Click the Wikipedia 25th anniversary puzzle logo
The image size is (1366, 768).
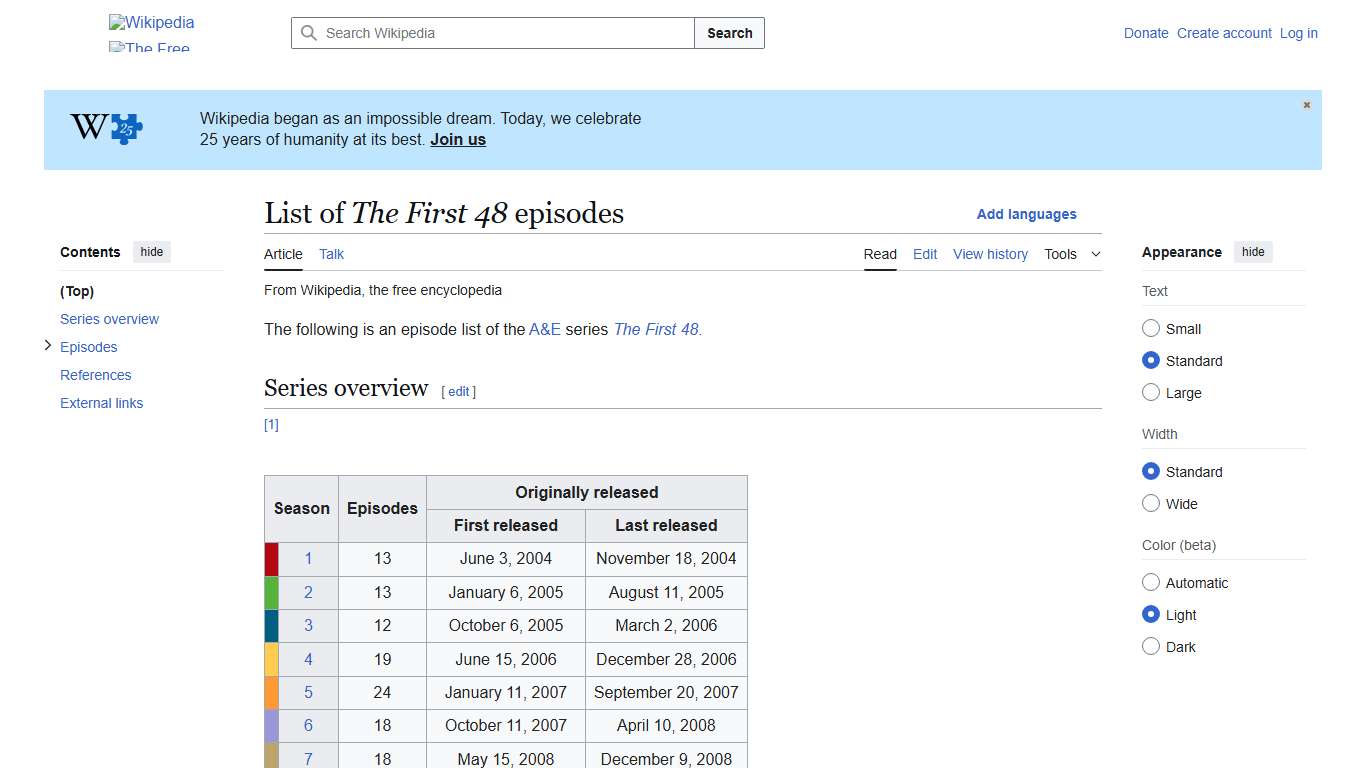point(120,129)
